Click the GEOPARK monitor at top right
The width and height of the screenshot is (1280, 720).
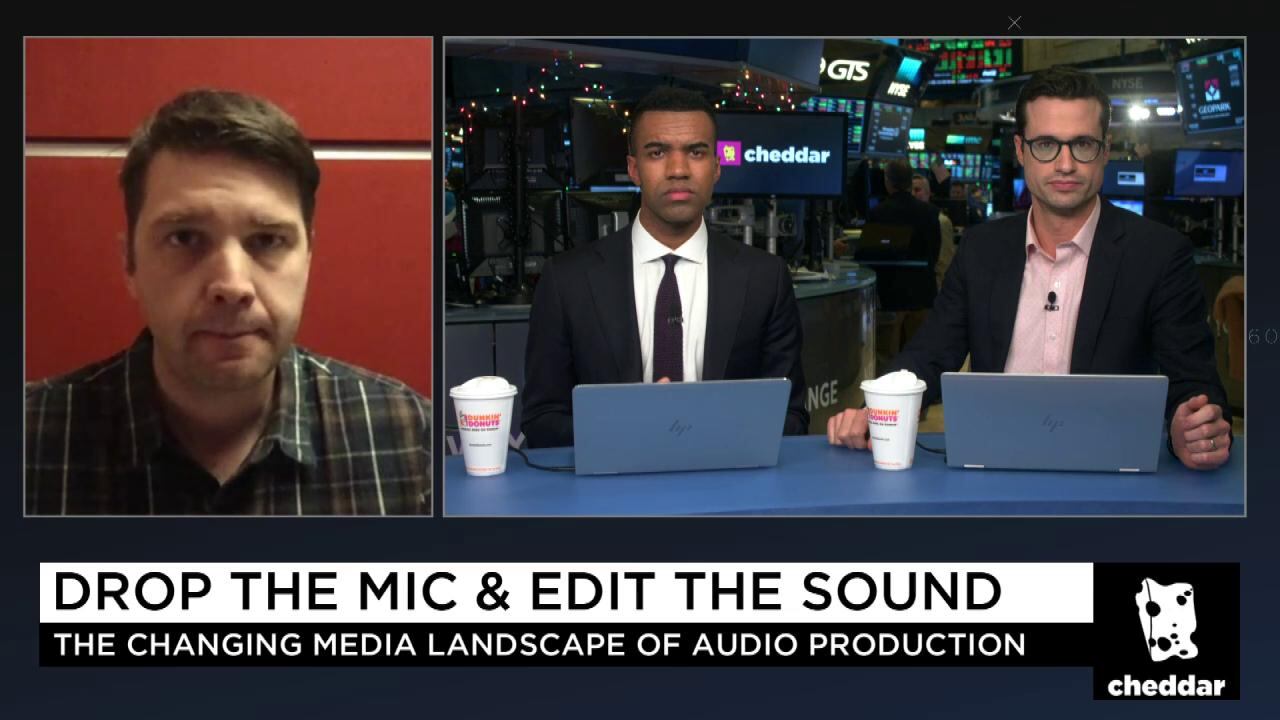[1210, 92]
